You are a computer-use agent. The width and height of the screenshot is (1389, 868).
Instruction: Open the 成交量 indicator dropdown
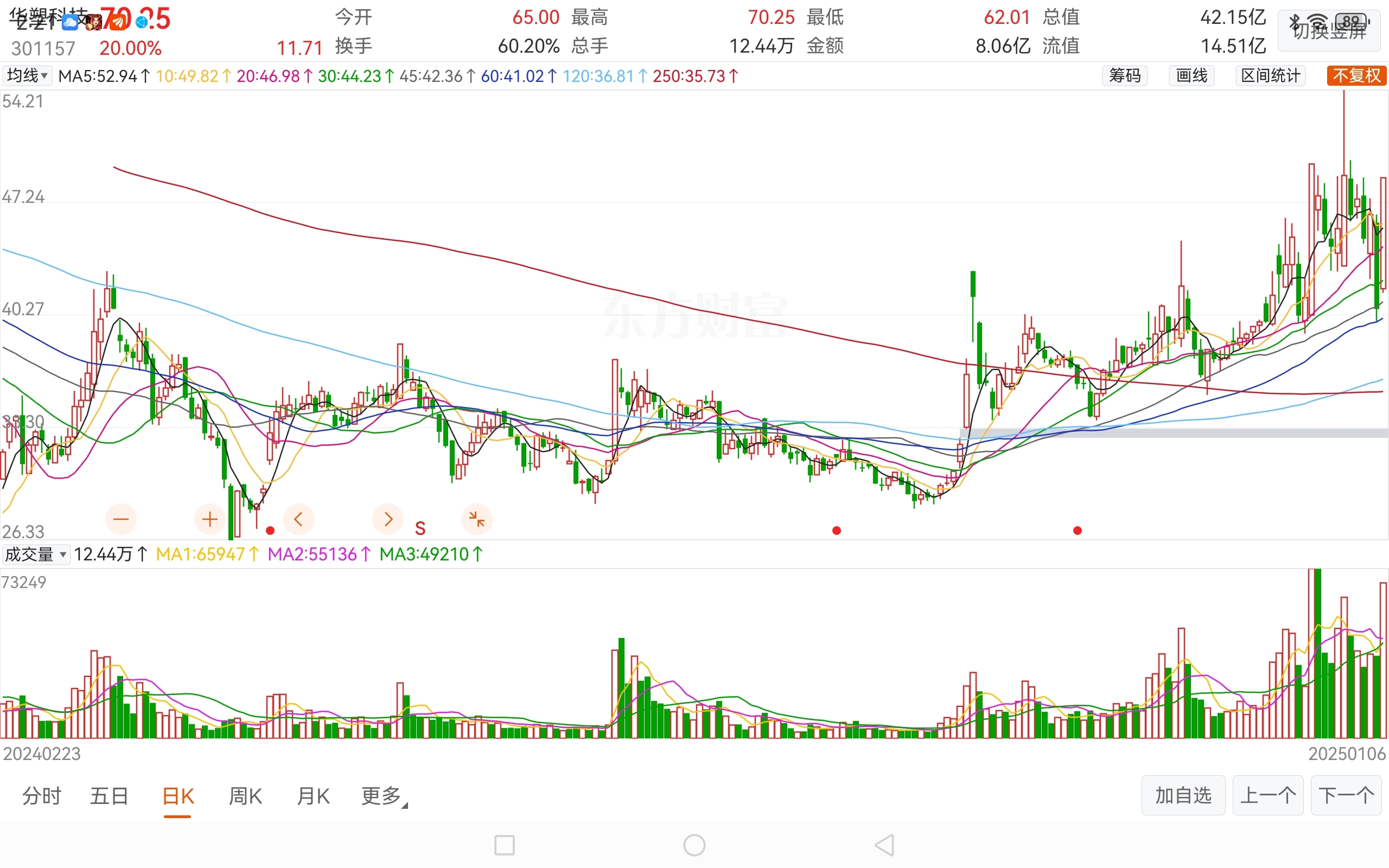(x=36, y=554)
